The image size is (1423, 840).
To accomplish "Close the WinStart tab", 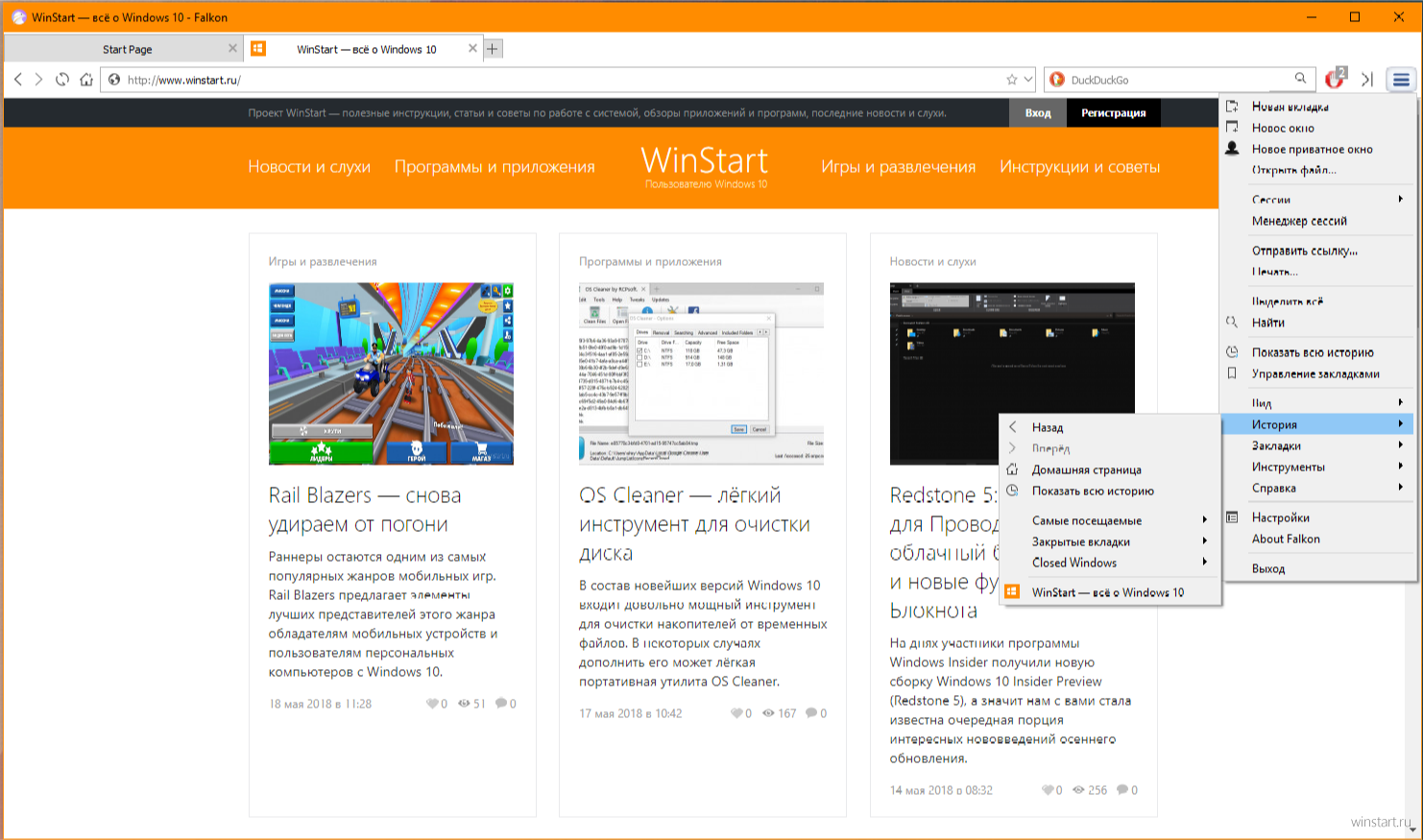I will click(x=472, y=48).
